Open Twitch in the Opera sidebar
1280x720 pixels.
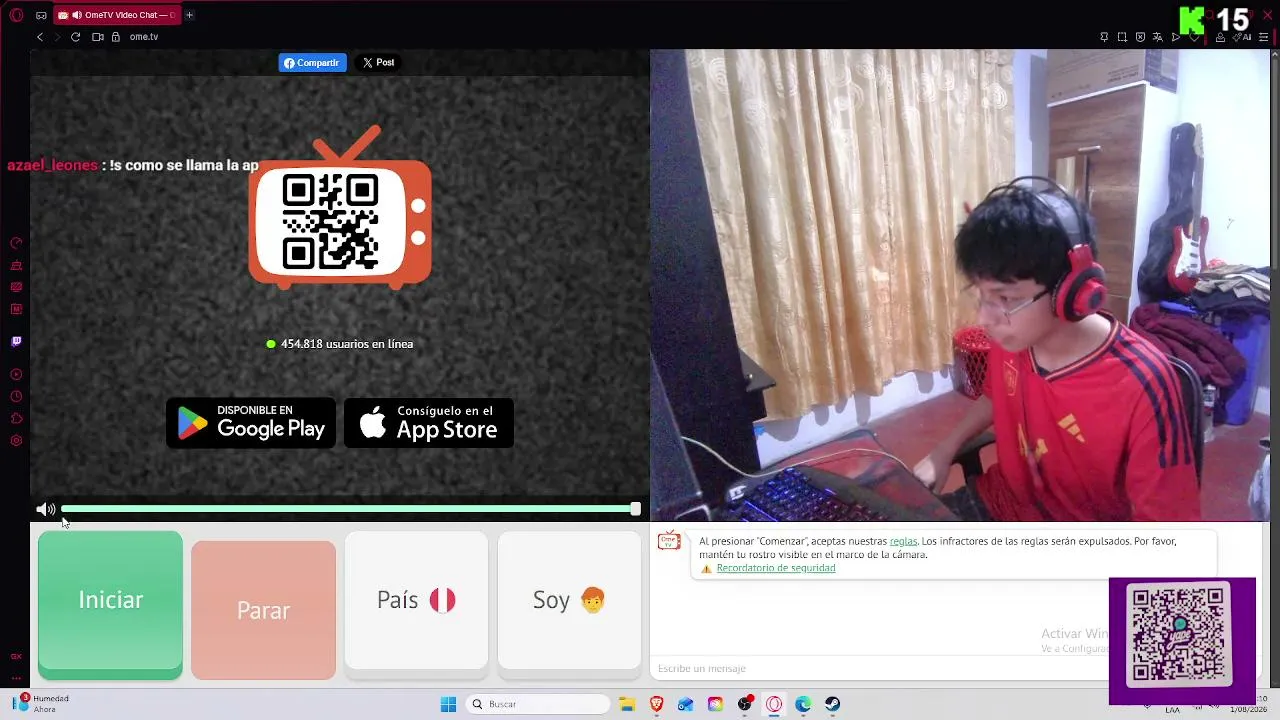[16, 342]
